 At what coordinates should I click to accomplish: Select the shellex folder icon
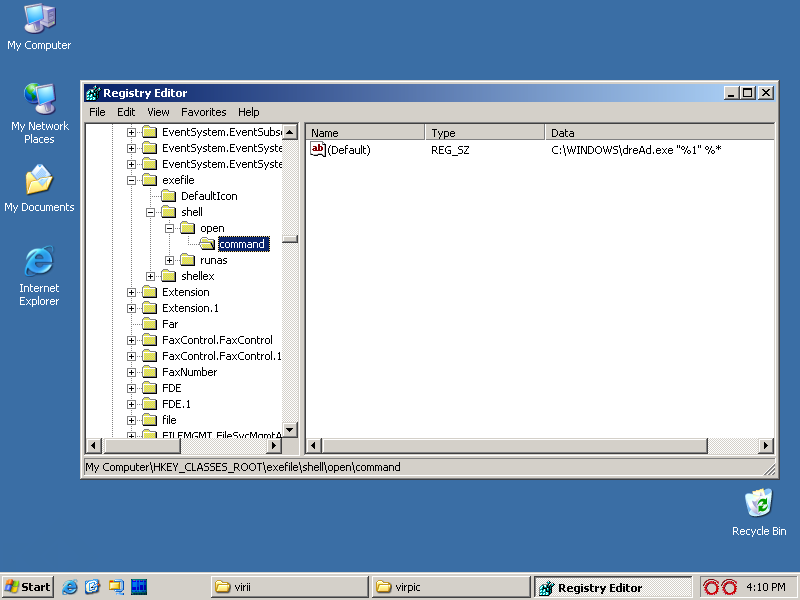click(x=168, y=276)
